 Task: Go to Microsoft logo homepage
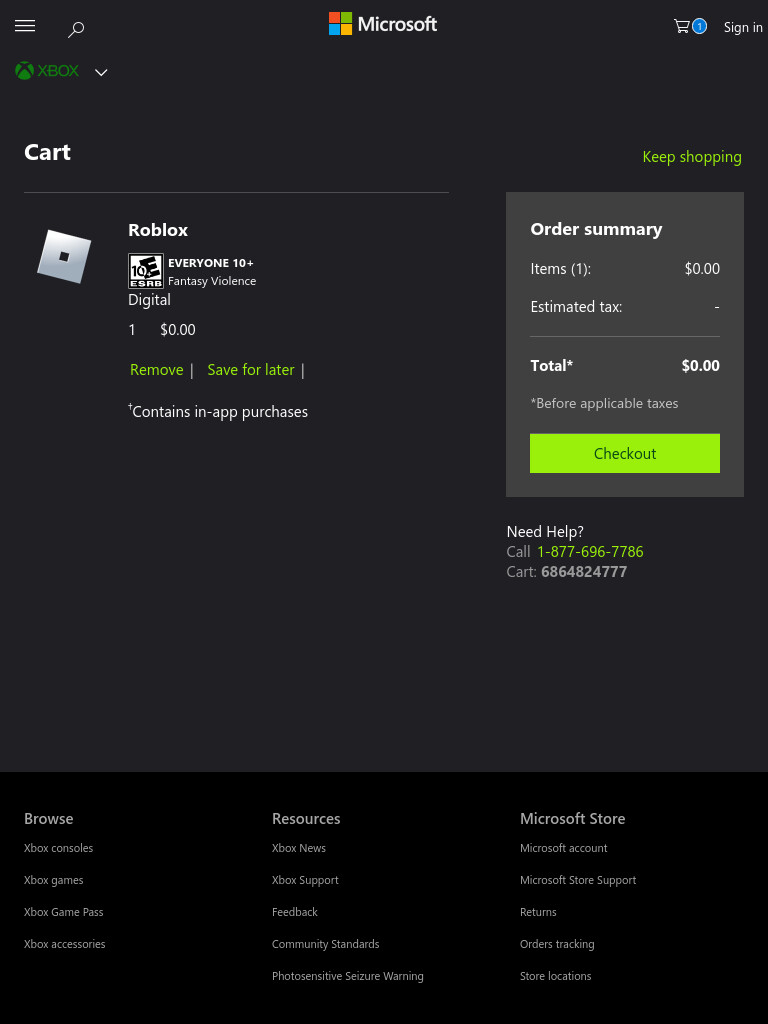coord(383,24)
